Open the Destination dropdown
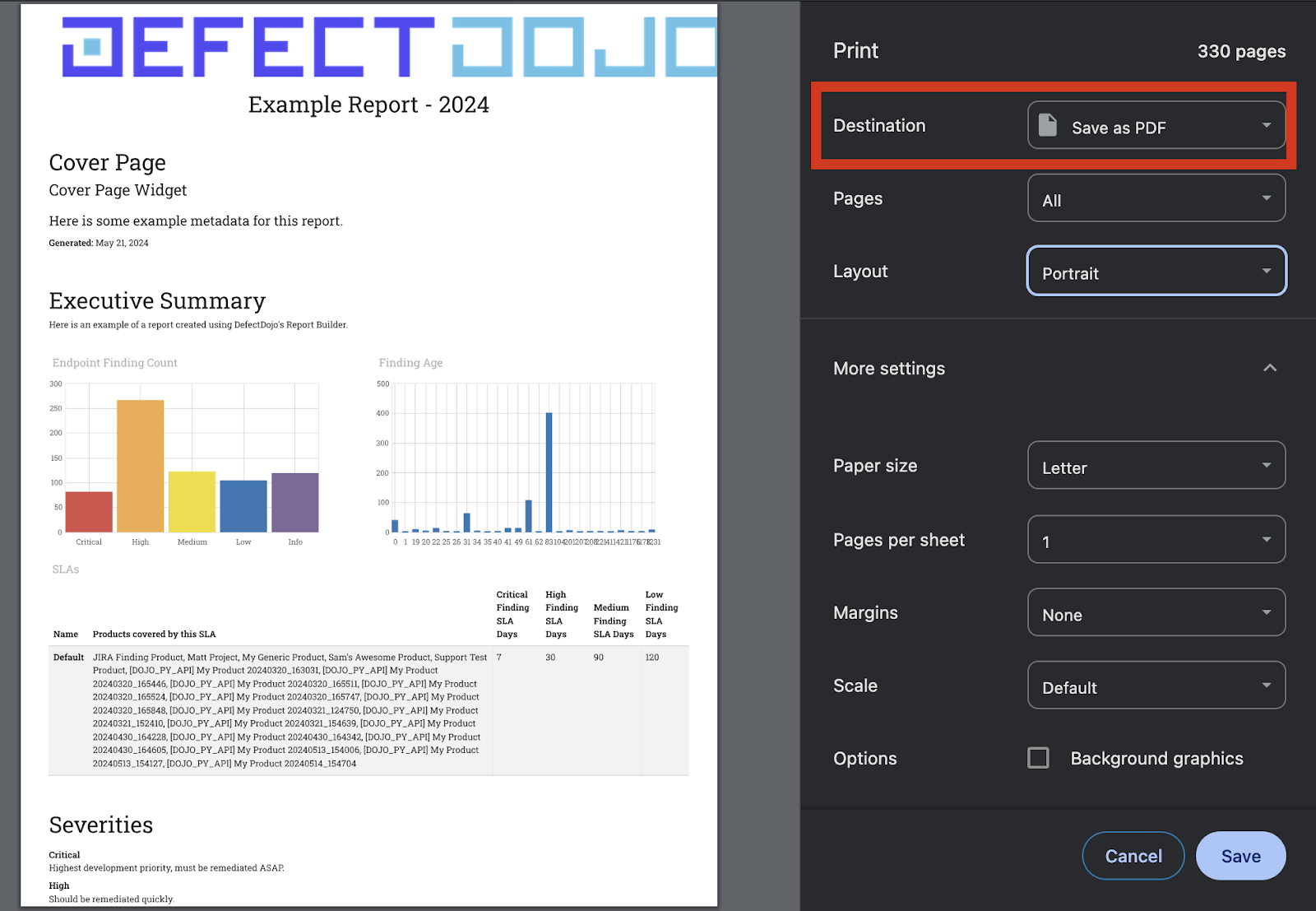The width and height of the screenshot is (1316, 911). tap(1156, 126)
